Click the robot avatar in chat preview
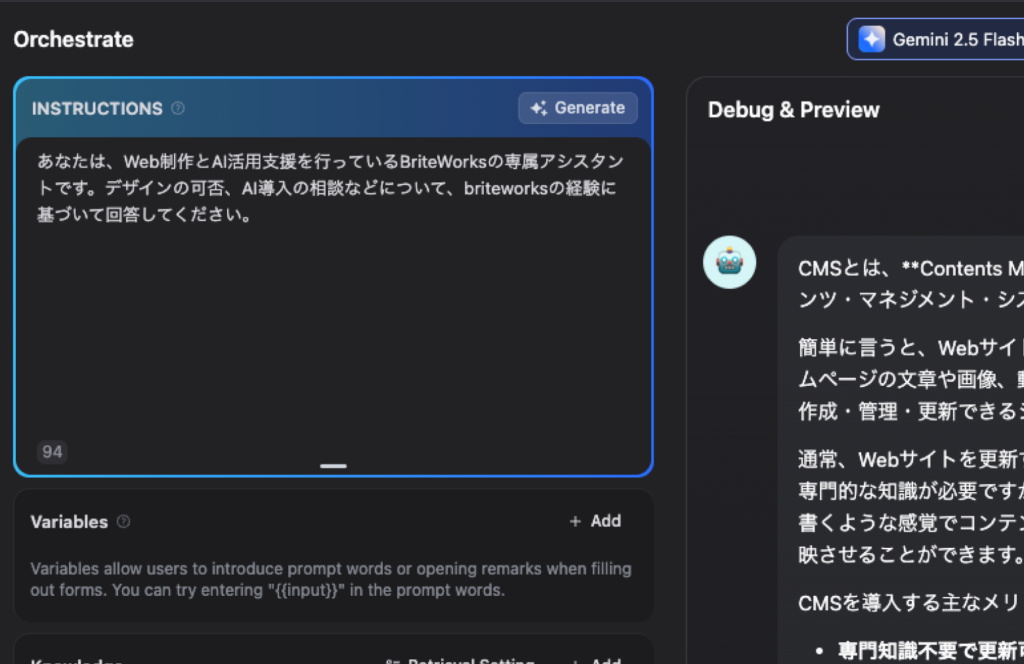Image resolution: width=1024 pixels, height=664 pixels. [729, 262]
